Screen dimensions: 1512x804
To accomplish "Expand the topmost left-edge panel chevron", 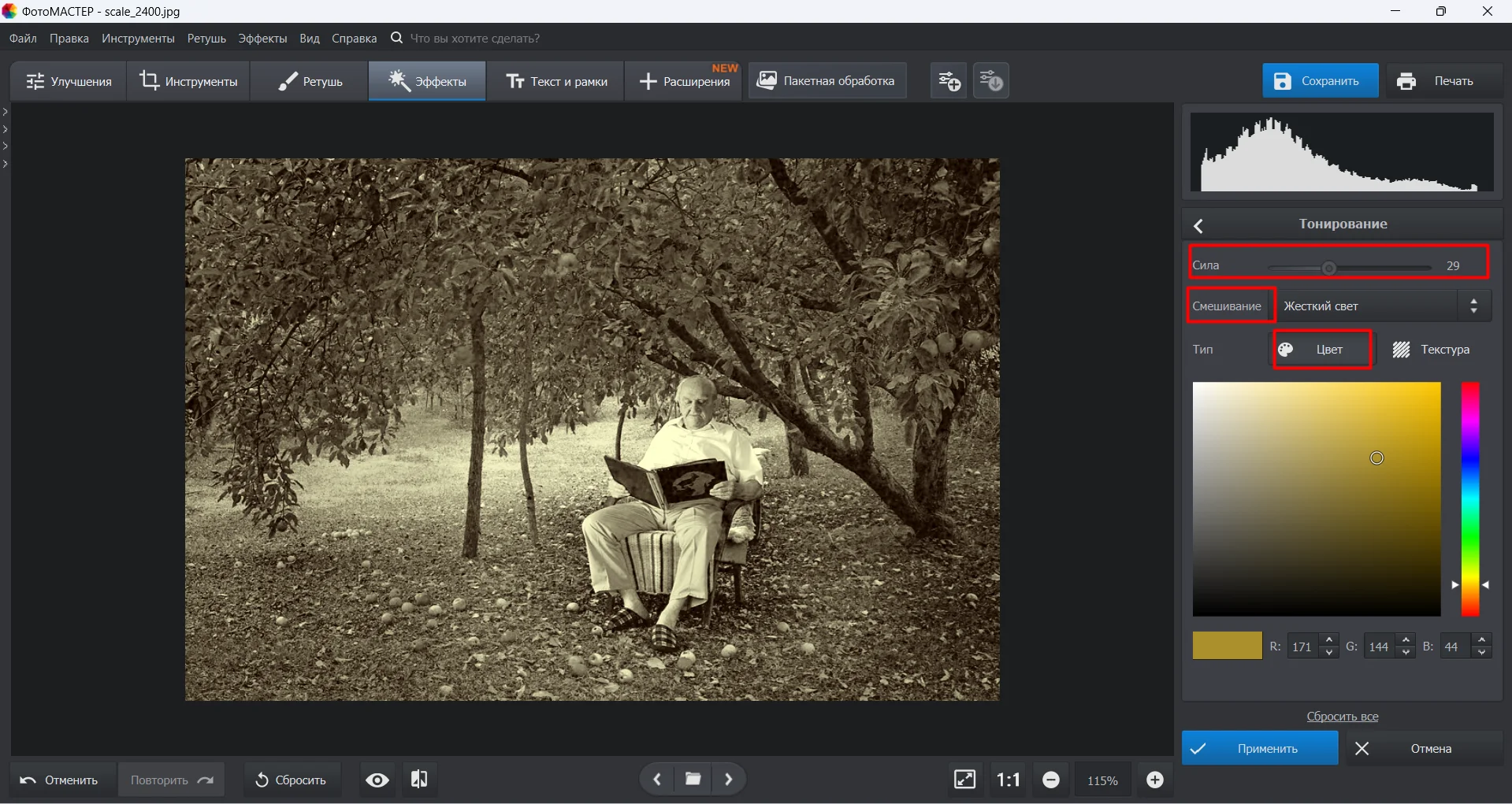I will 6,112.
